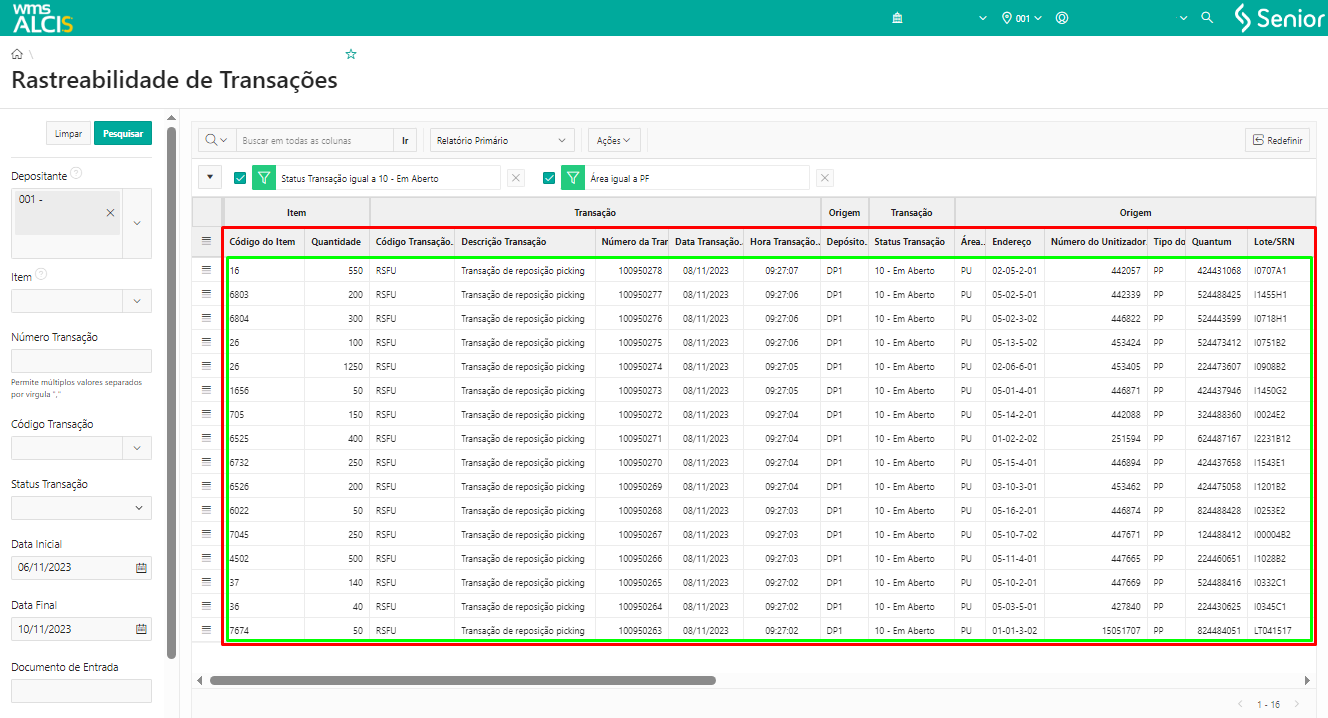Sort by Código do Item column header
The width and height of the screenshot is (1328, 718).
(x=262, y=242)
